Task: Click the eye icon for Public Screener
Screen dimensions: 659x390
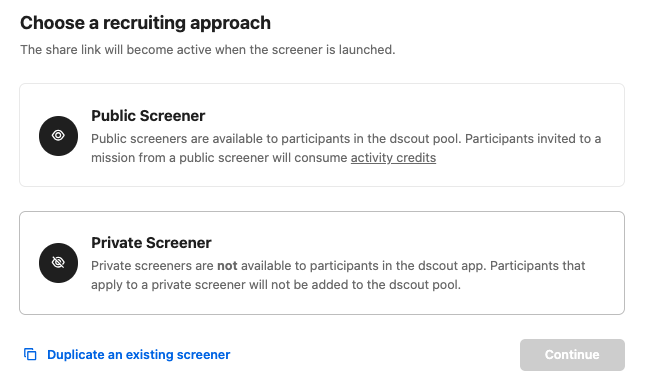Action: tap(58, 136)
